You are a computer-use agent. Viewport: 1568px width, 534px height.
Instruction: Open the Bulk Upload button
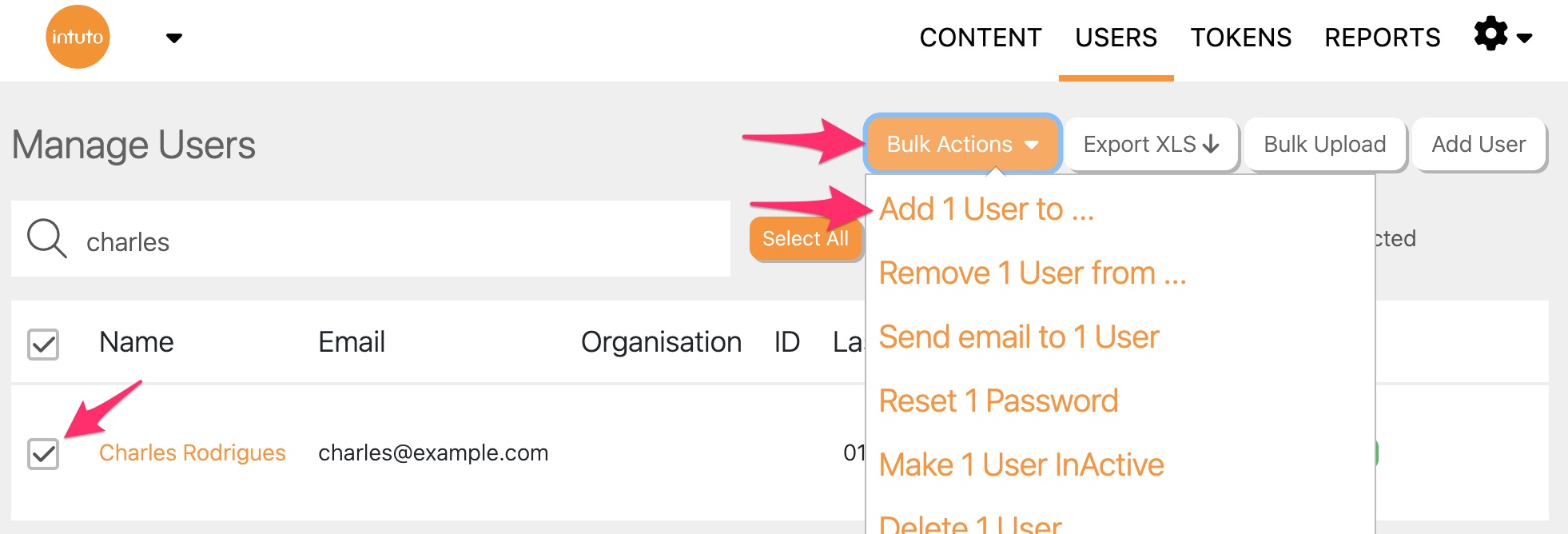(x=1324, y=144)
